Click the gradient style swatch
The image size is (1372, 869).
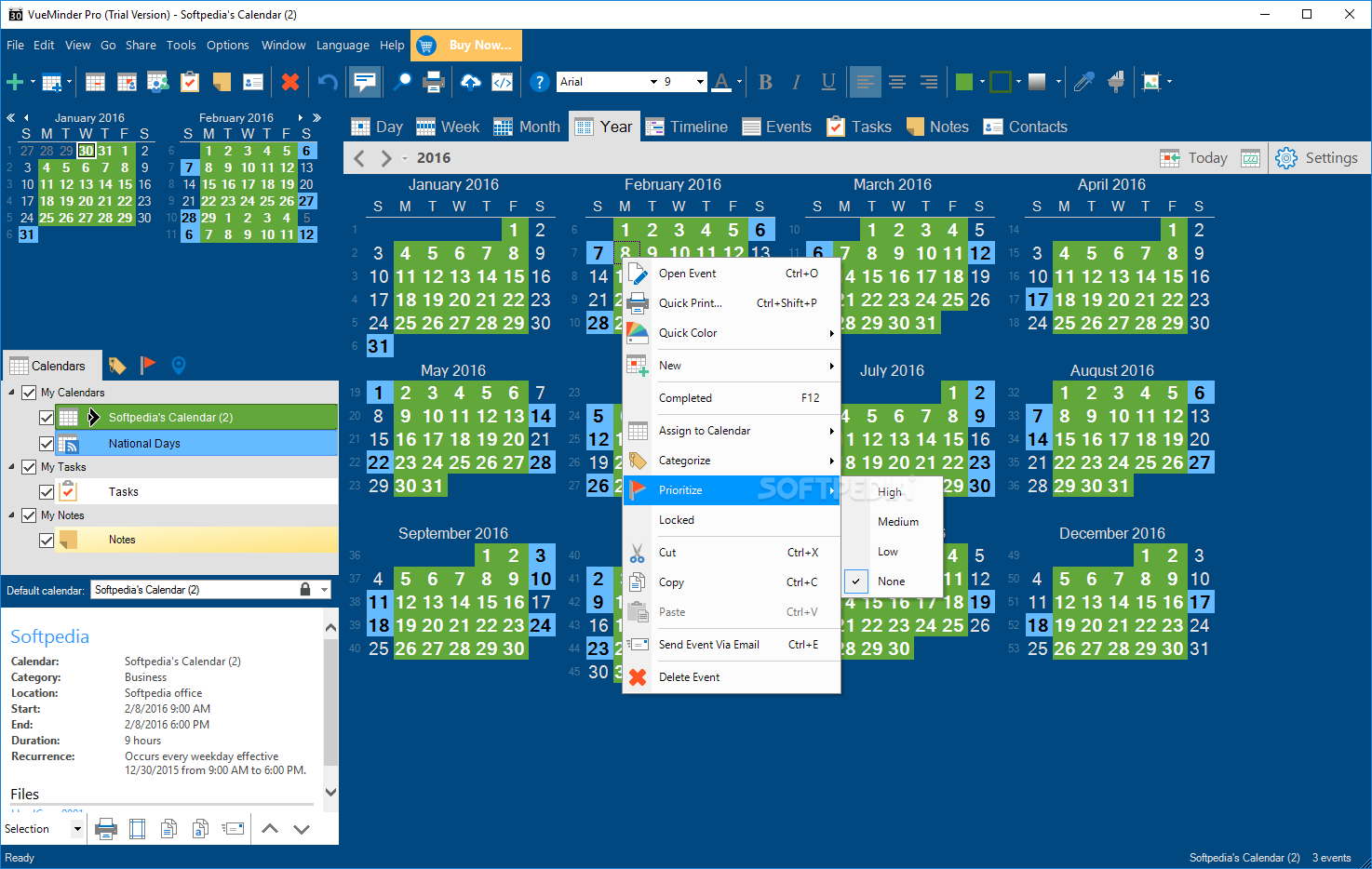click(1037, 82)
